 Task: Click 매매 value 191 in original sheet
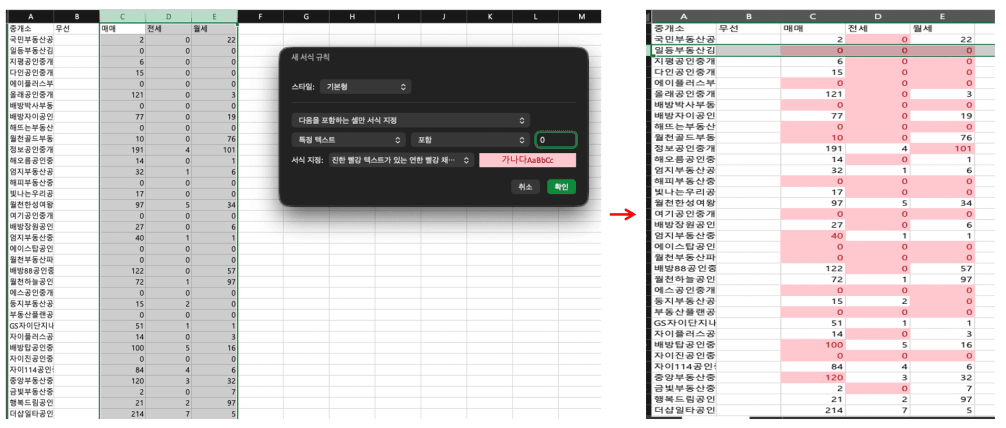click(123, 150)
